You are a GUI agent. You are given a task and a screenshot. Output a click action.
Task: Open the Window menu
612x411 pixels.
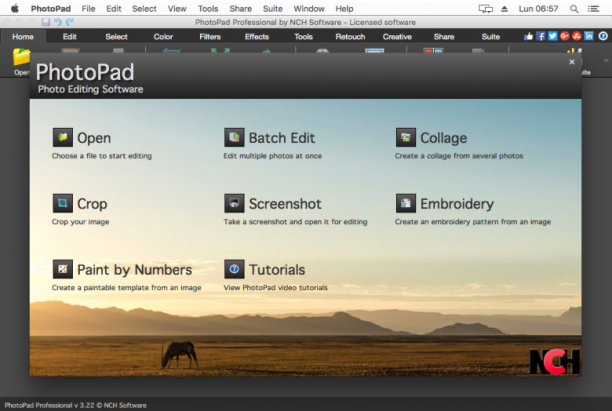(x=309, y=9)
